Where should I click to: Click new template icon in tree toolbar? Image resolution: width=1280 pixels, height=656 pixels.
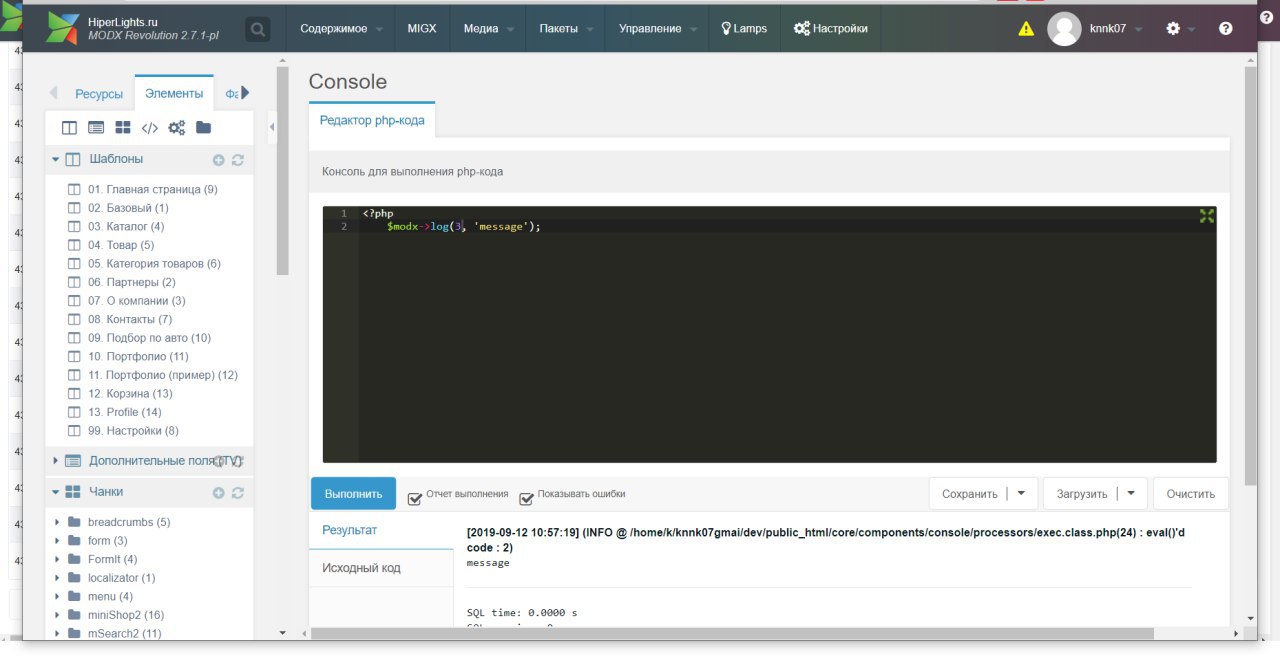(x=69, y=127)
